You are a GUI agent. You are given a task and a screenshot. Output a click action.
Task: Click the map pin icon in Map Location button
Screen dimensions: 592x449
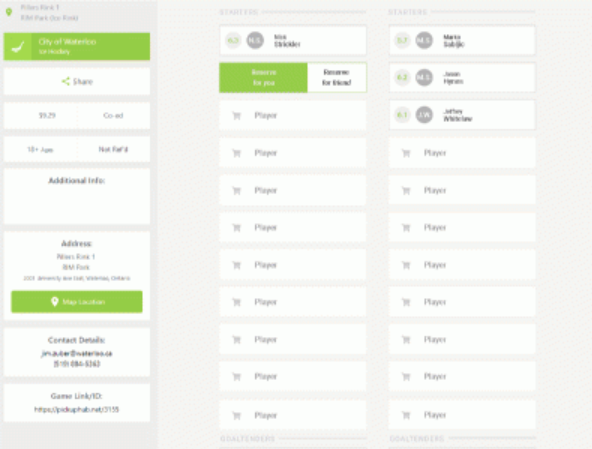tap(55, 301)
